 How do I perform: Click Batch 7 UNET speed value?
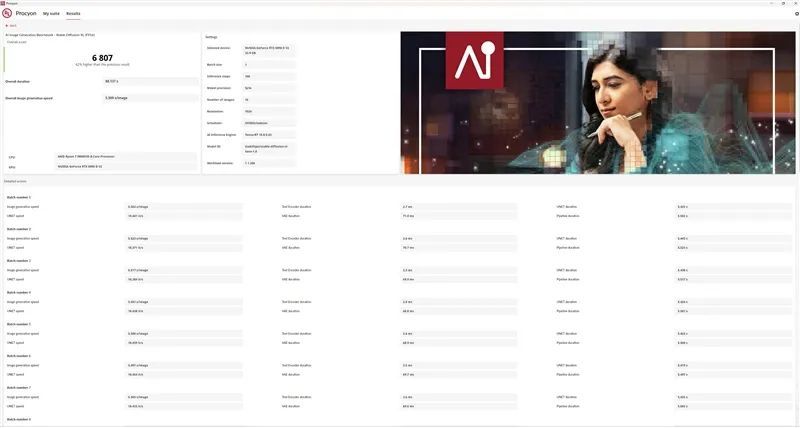pos(184,407)
